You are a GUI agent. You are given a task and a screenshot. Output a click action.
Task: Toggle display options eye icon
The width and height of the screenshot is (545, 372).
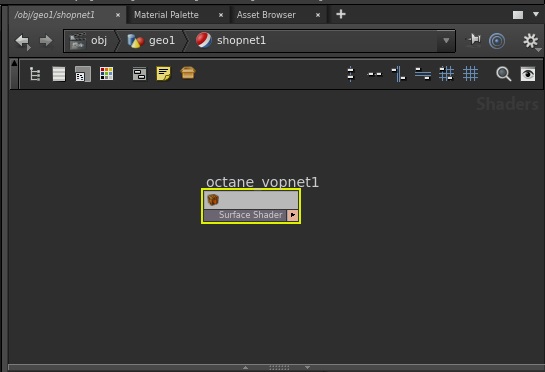[x=528, y=74]
